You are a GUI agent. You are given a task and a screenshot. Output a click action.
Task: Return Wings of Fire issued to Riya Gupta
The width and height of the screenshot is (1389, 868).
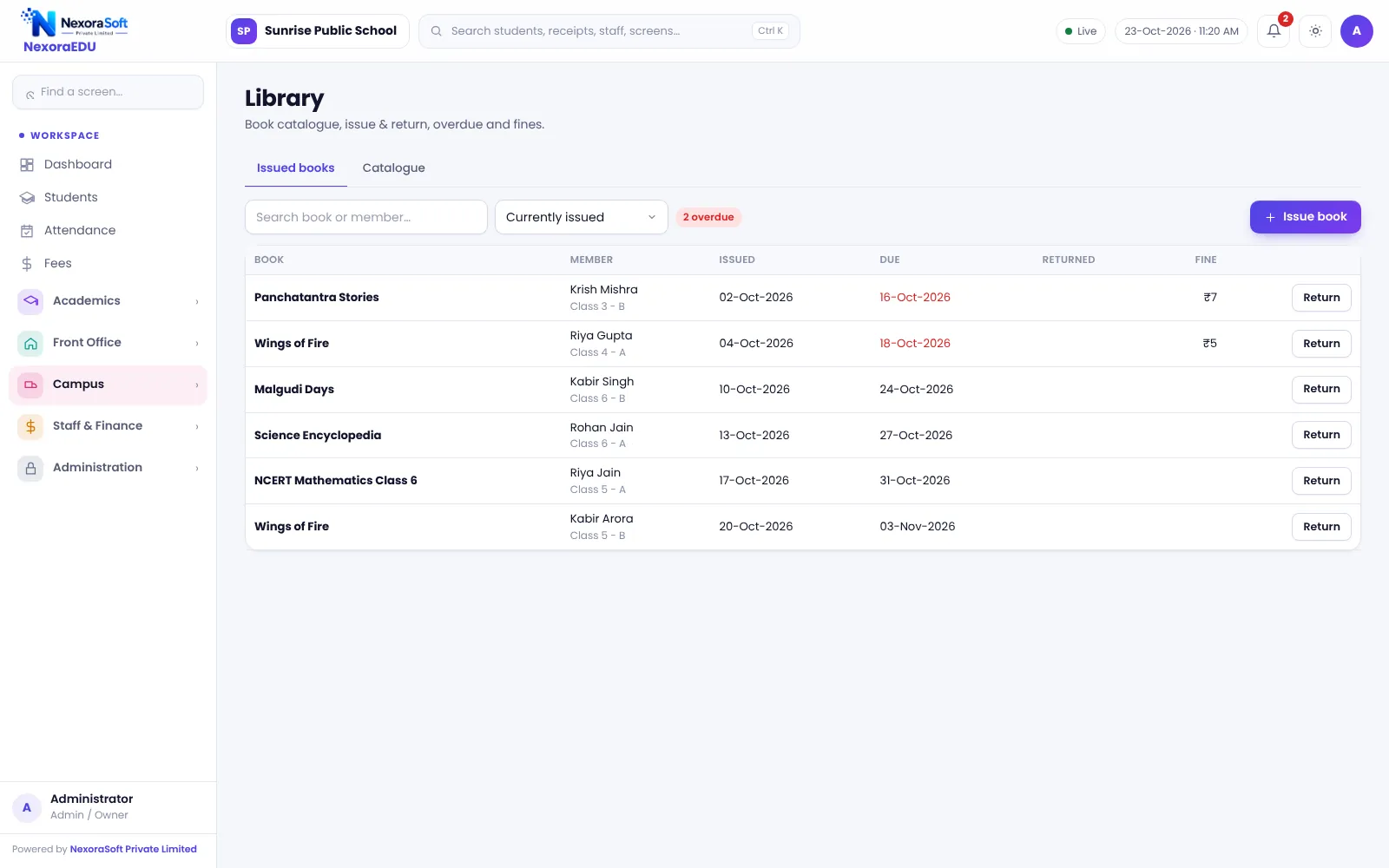(1321, 344)
